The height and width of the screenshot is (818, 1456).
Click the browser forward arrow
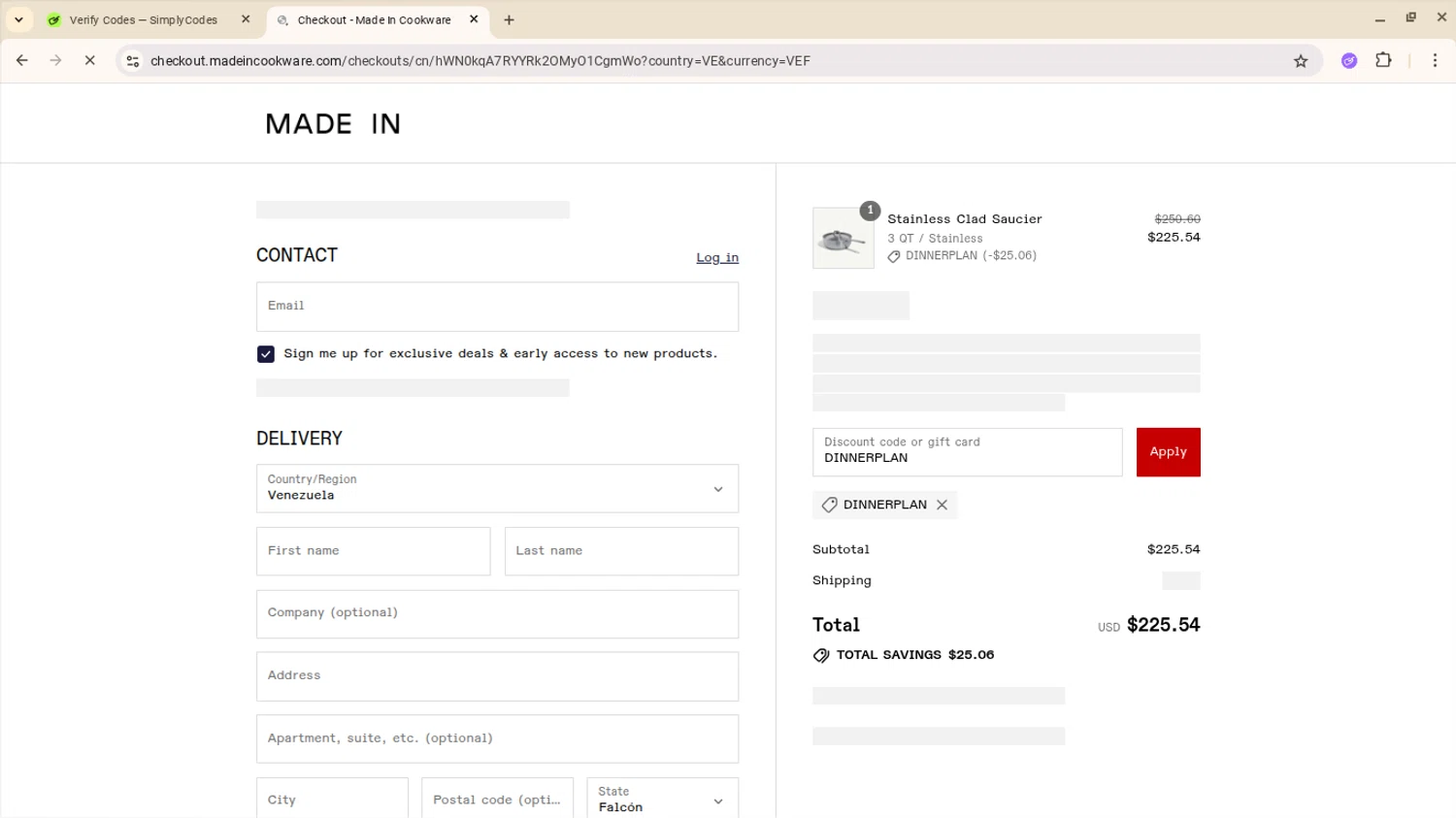(55, 60)
